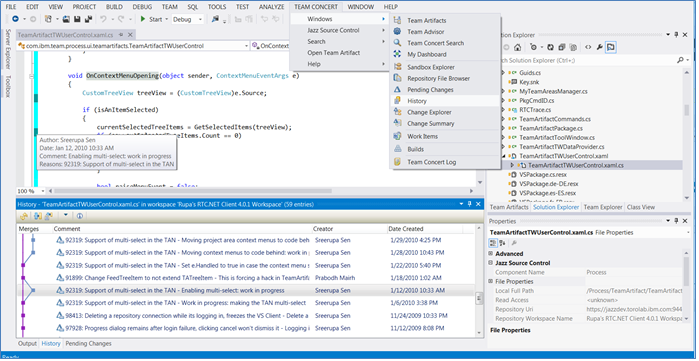Click the Toolbox side tab
The height and width of the screenshot is (361, 699).
[x=8, y=86]
